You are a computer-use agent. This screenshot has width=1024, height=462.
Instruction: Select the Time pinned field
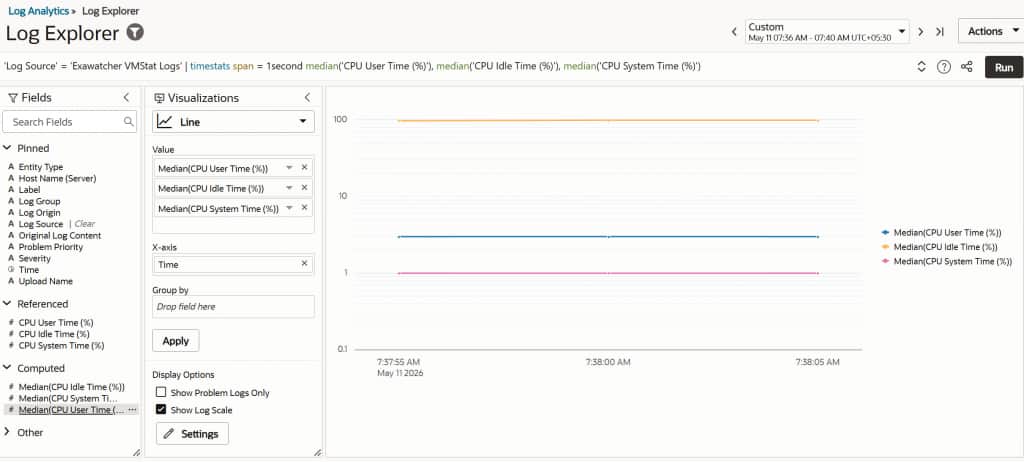point(29,270)
